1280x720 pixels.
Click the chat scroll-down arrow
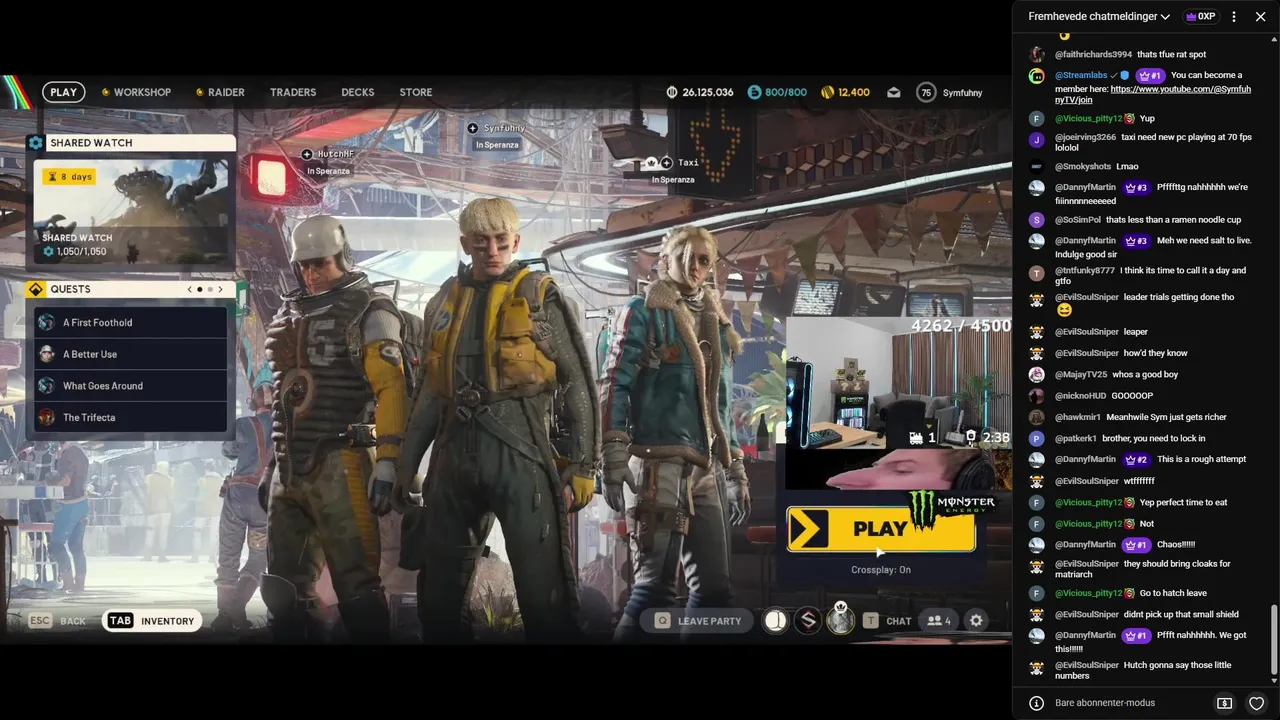click(x=1274, y=680)
